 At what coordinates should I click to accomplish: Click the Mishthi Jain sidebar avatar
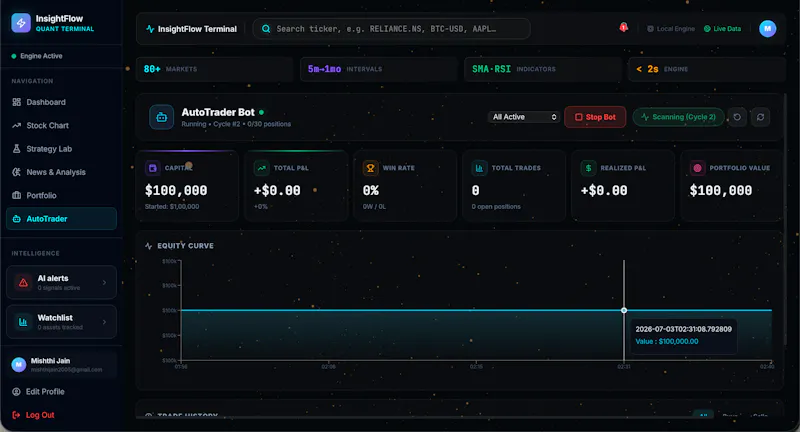[x=19, y=365]
